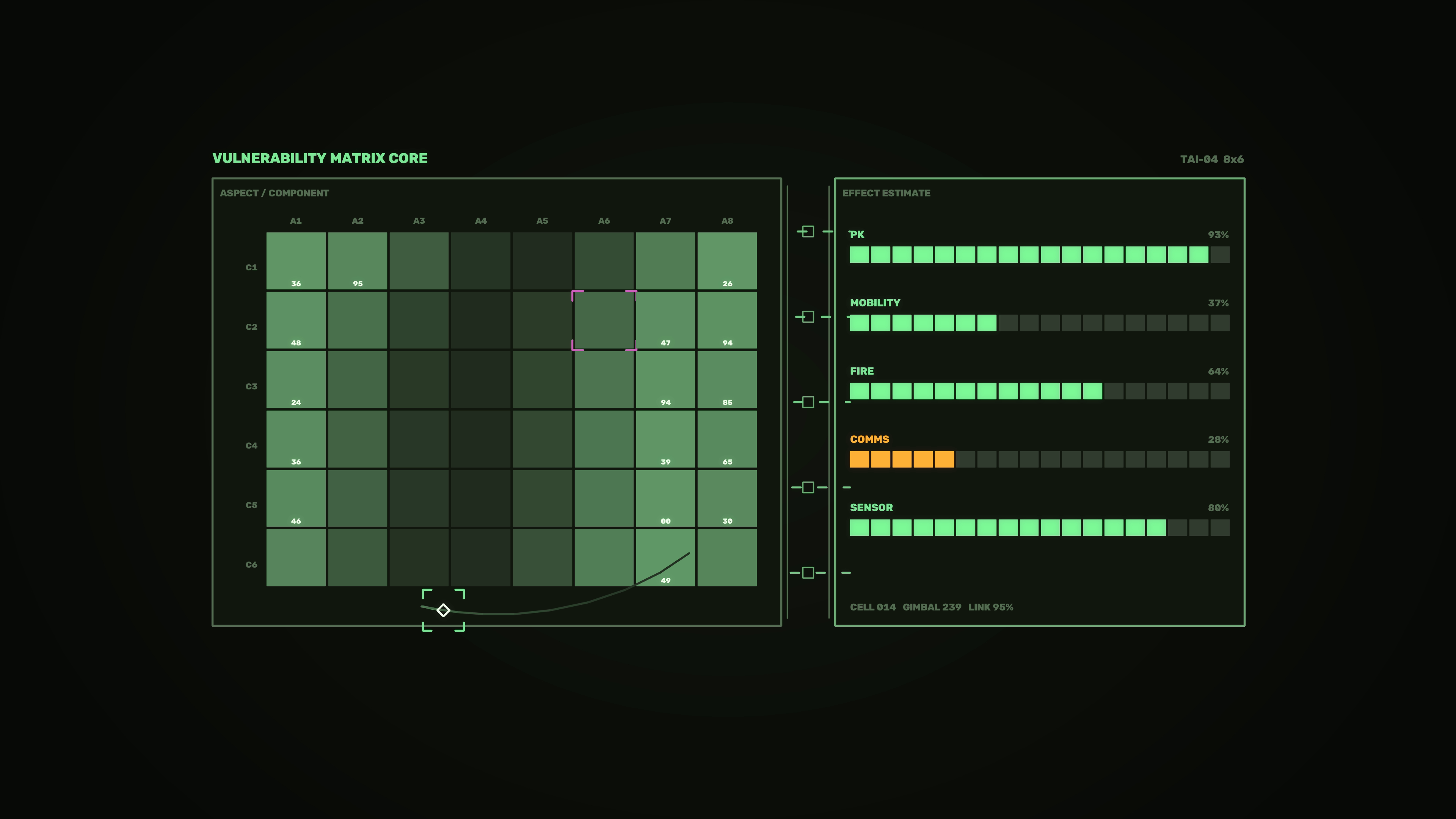Select the A6 column header
Image resolution: width=1456 pixels, height=819 pixels.
pyautogui.click(x=604, y=221)
